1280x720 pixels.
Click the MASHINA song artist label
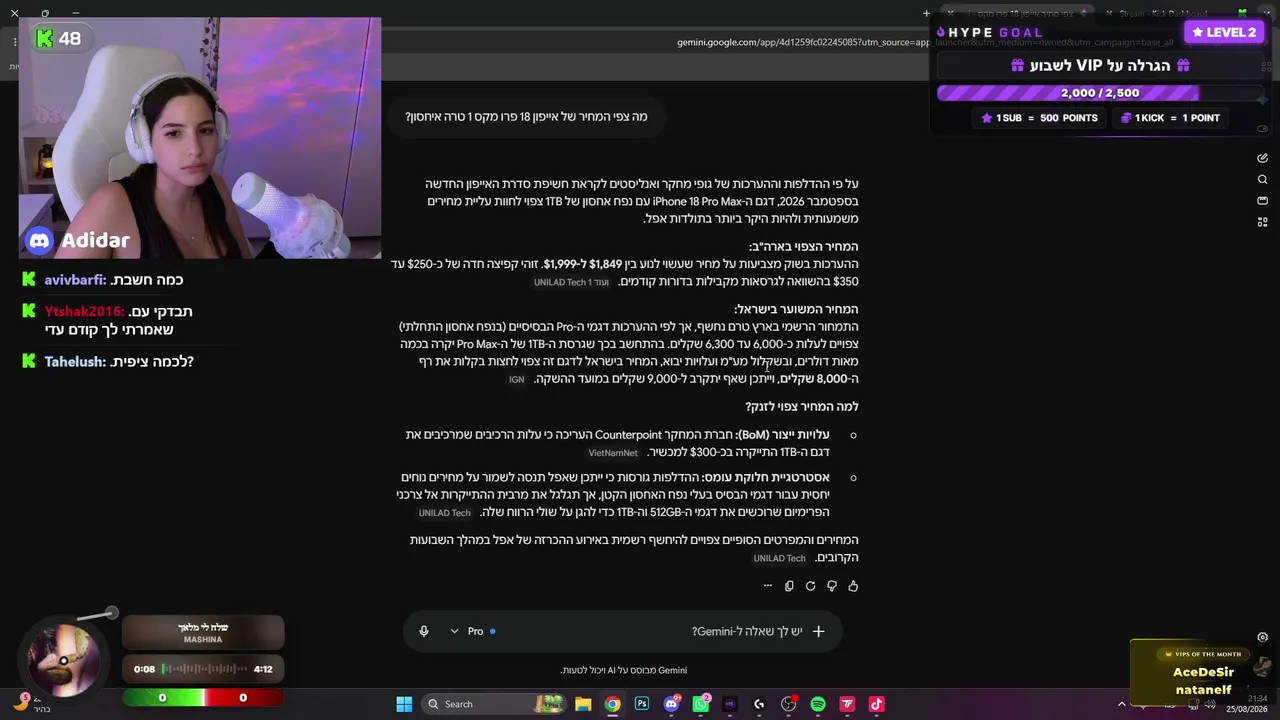(x=203, y=639)
